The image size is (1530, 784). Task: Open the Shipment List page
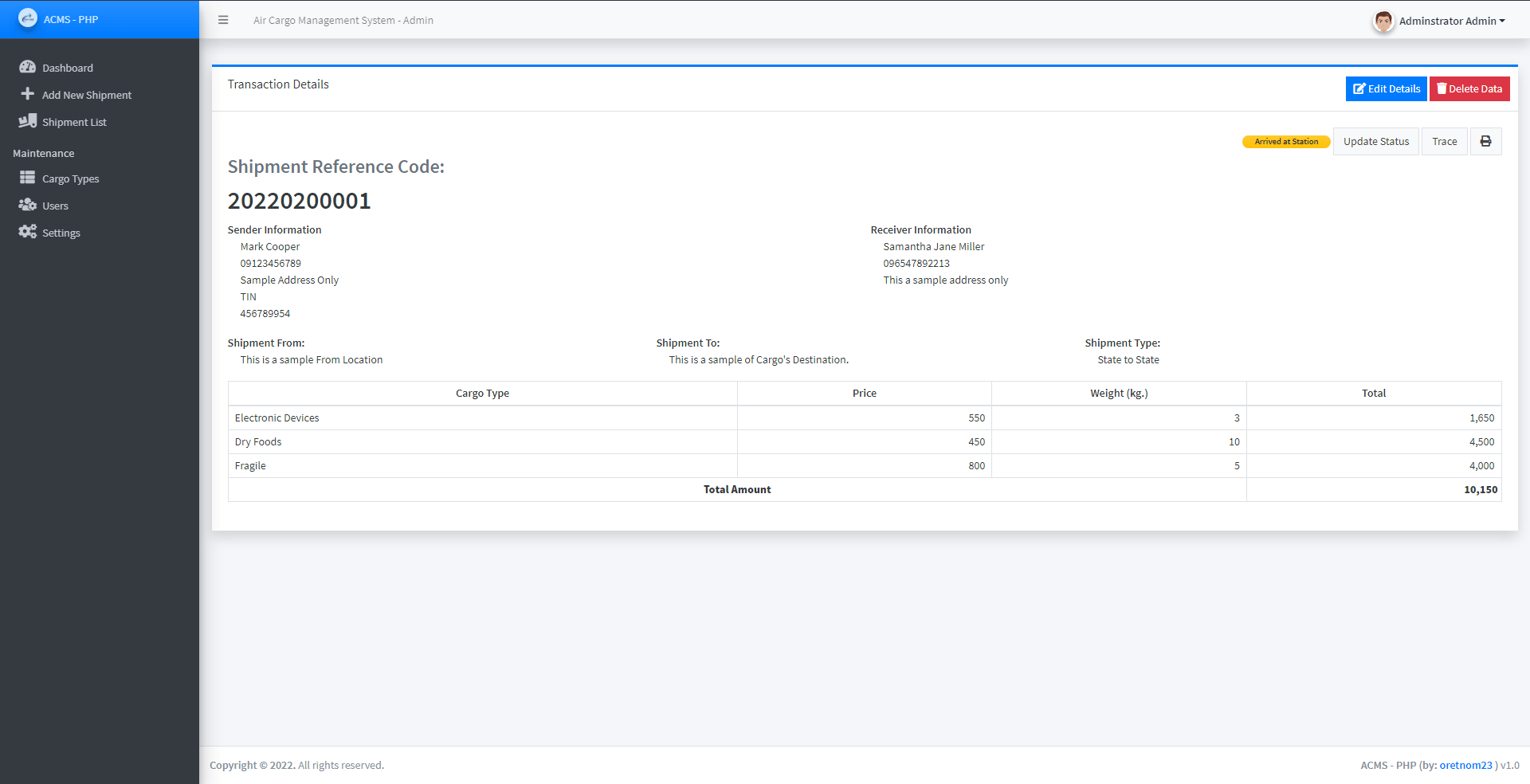pos(74,121)
